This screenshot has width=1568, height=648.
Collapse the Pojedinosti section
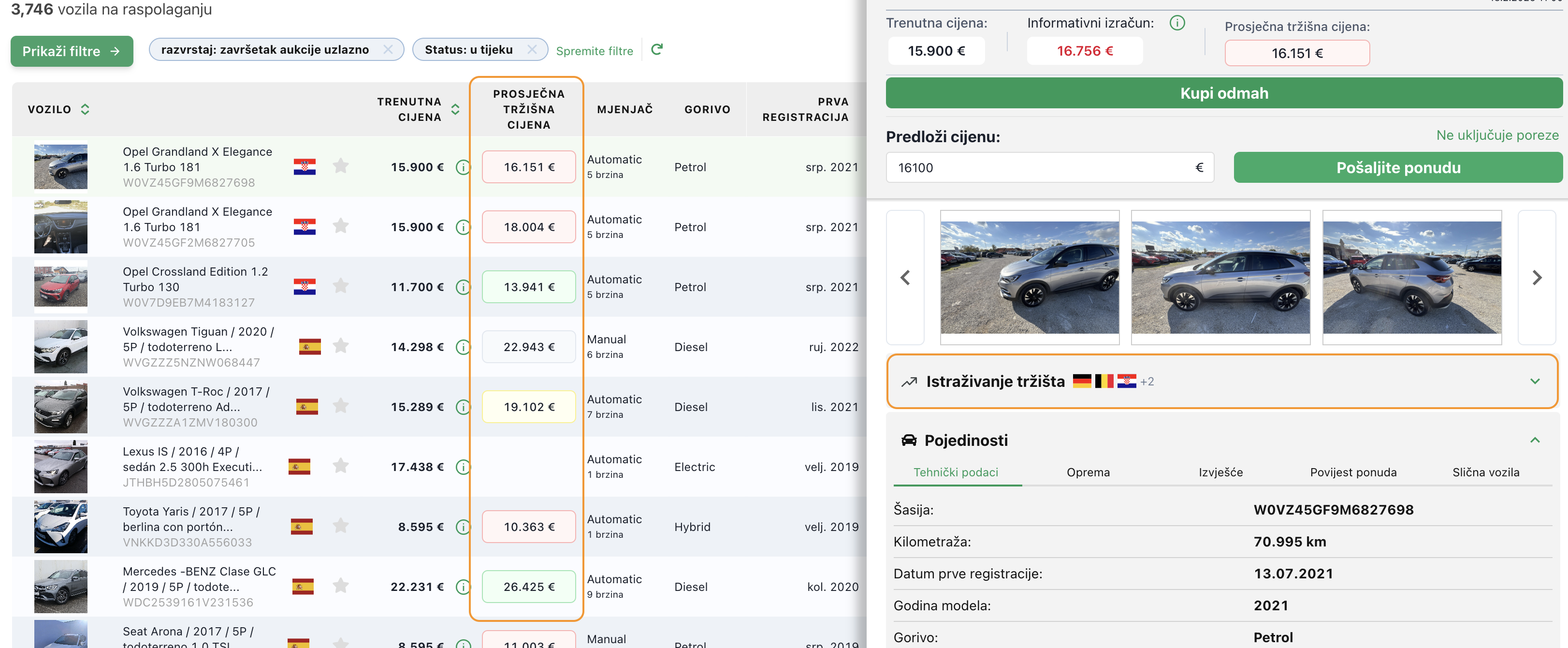tap(1535, 440)
